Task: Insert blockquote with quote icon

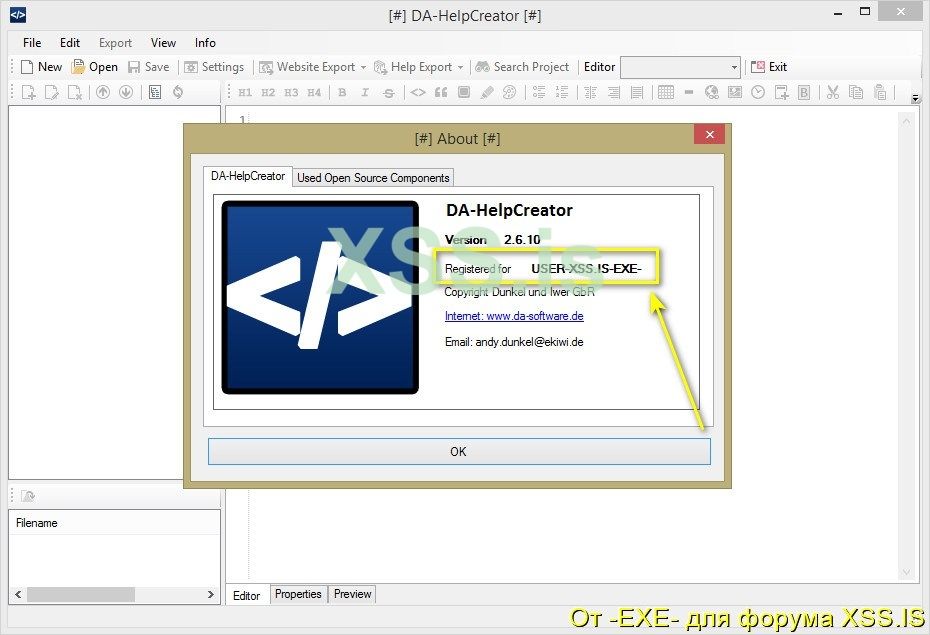Action: click(x=441, y=92)
